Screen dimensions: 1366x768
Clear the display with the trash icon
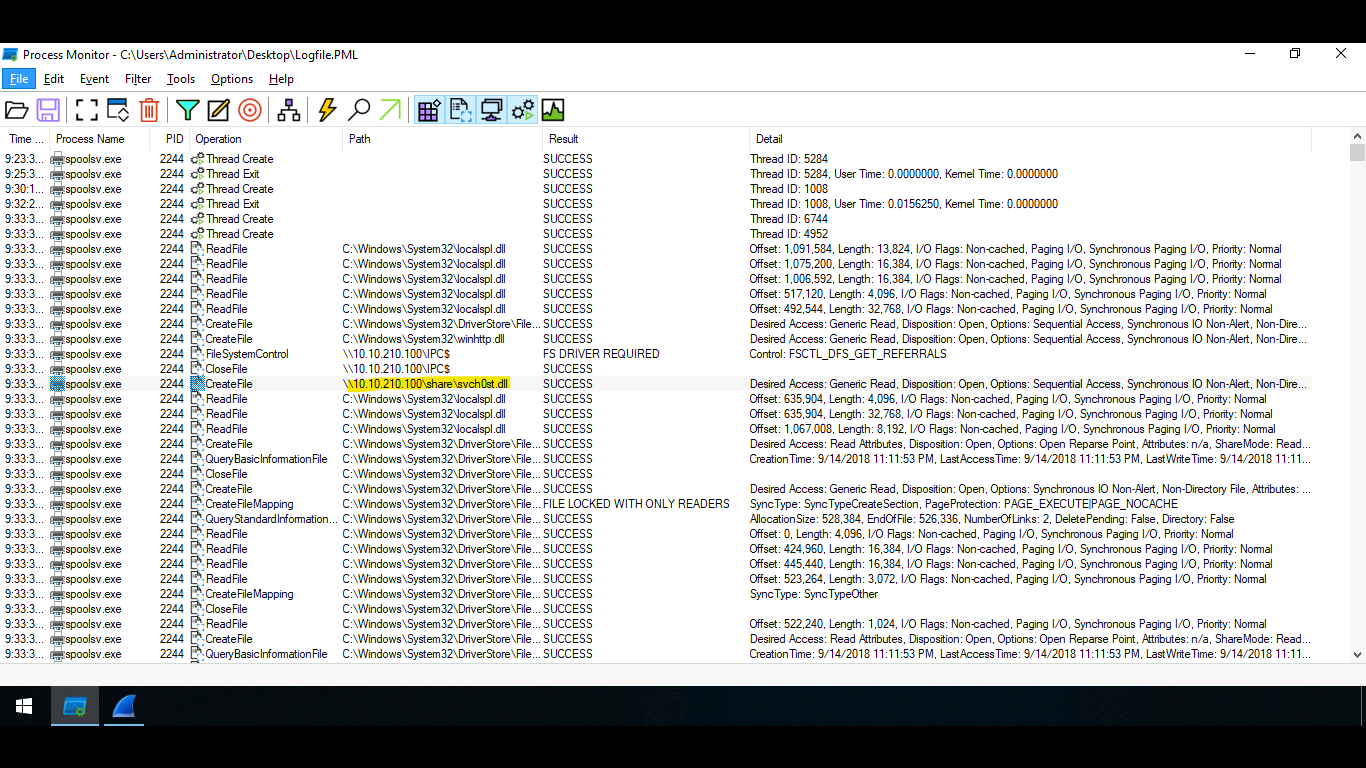(149, 110)
